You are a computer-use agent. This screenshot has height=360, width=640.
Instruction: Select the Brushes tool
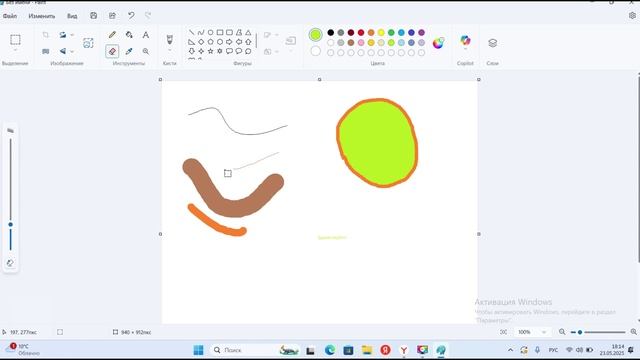point(169,39)
